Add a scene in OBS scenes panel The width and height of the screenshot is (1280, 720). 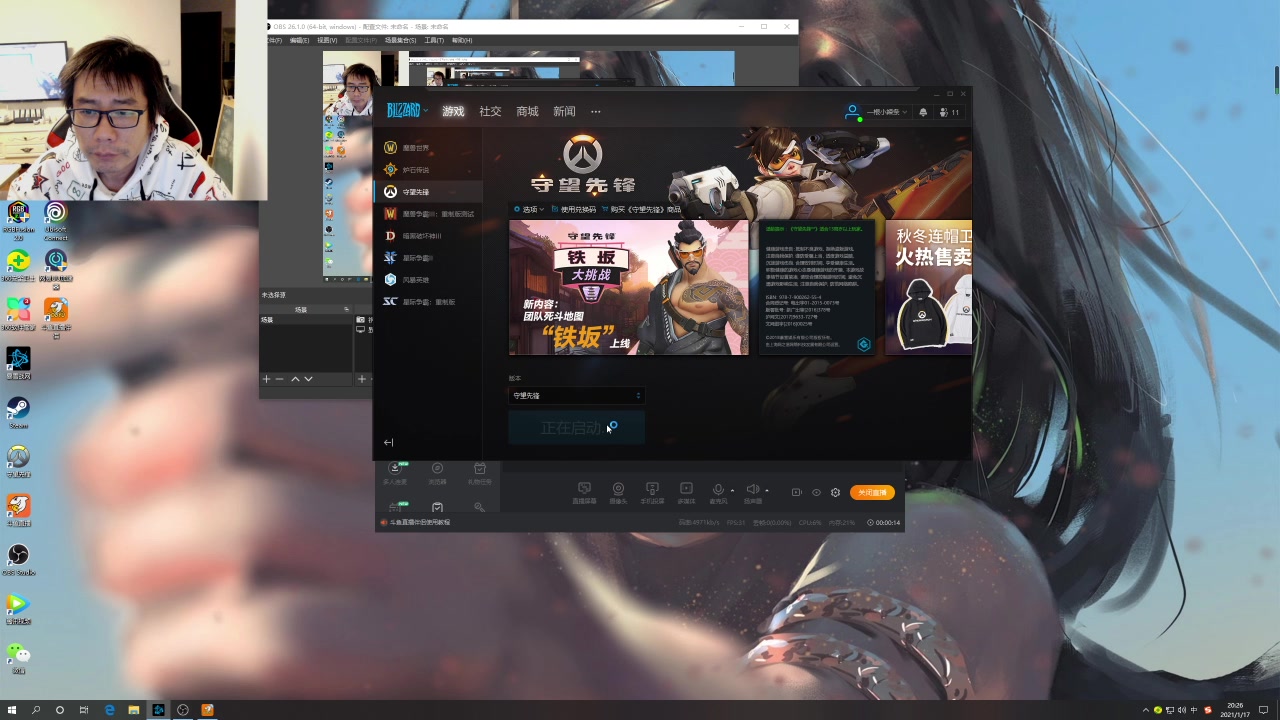pyautogui.click(x=266, y=379)
